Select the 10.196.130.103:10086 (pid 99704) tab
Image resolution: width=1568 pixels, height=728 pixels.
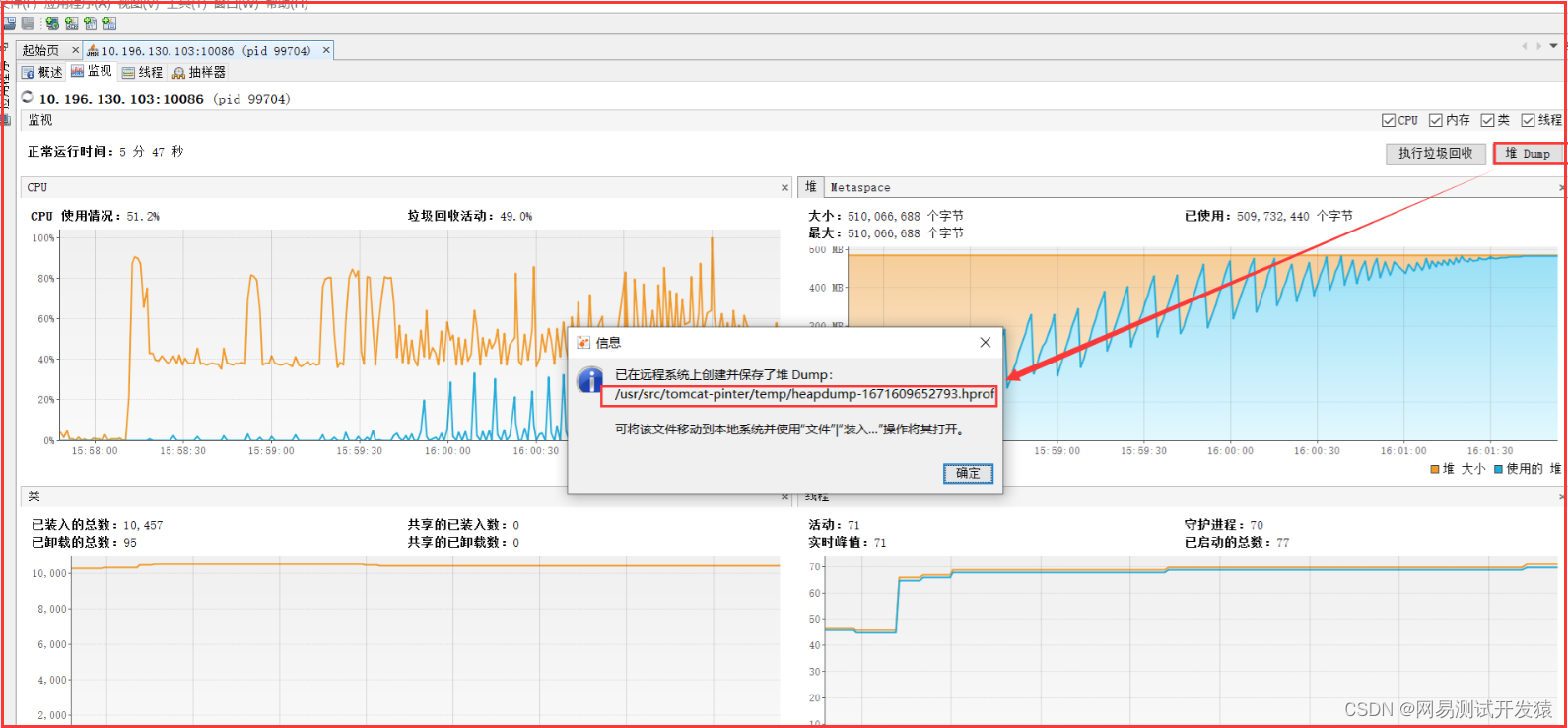pos(206,50)
